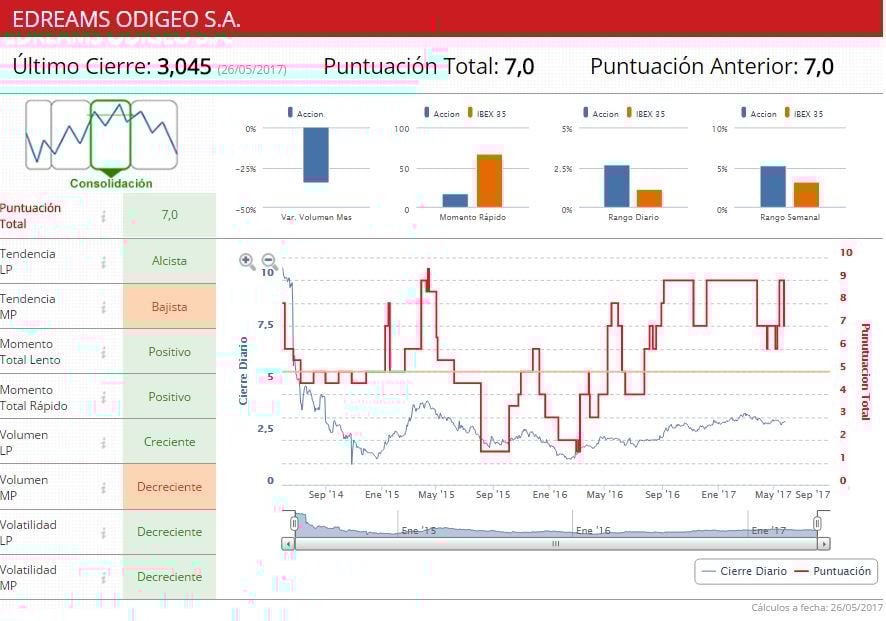This screenshot has width=886, height=621.
Task: Open info icon for Volatilidad MP row
Action: (x=103, y=577)
